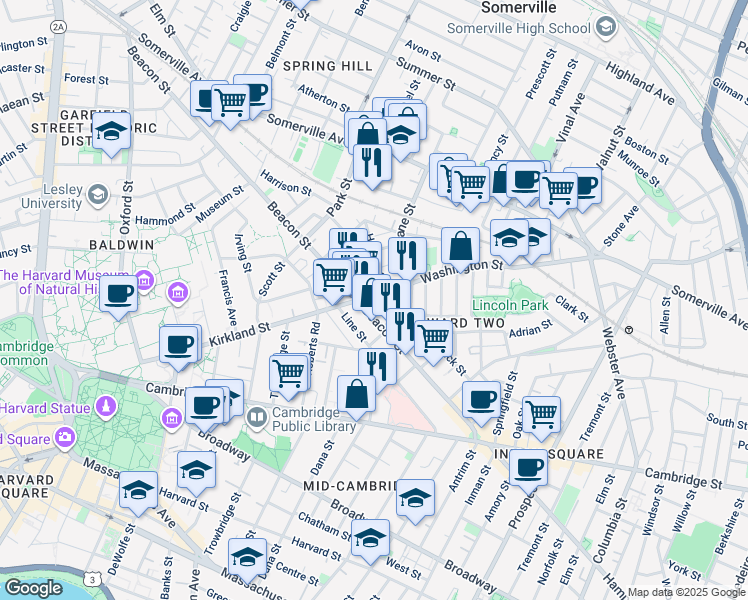This screenshot has height=600, width=748.
Task: Select coffee cup marker beside Harvard Museum
Action: click(x=119, y=294)
